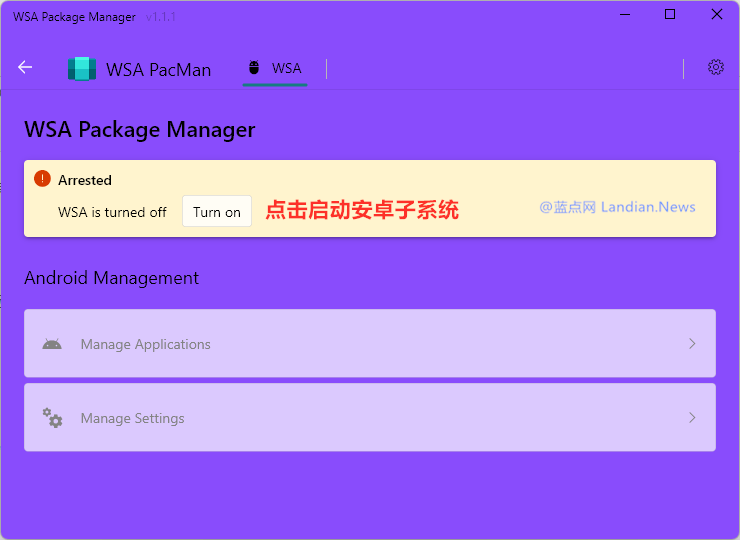
Task: Switch to the WSA tab
Action: 275,69
